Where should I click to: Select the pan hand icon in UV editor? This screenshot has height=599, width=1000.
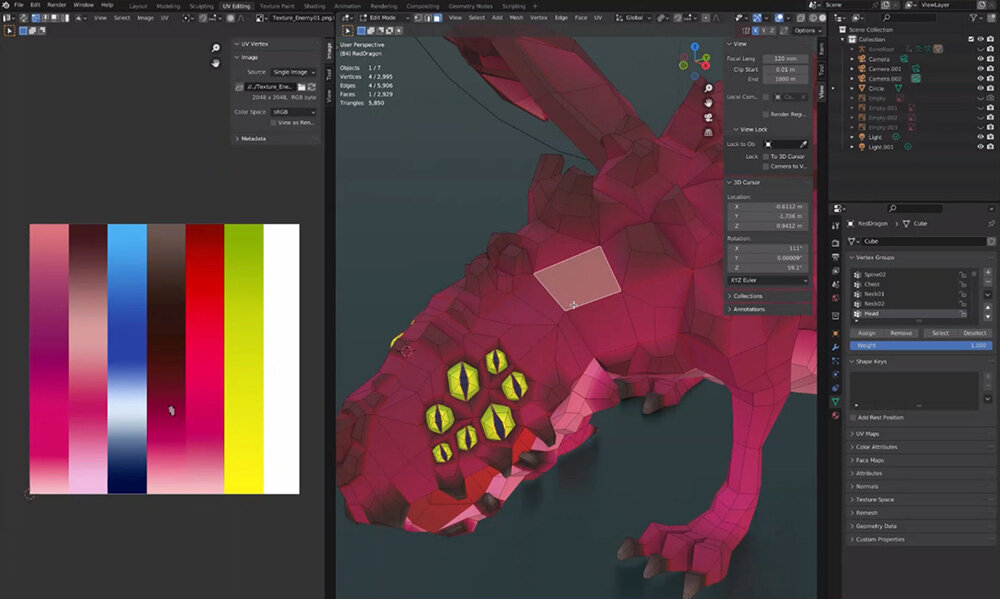(x=215, y=63)
